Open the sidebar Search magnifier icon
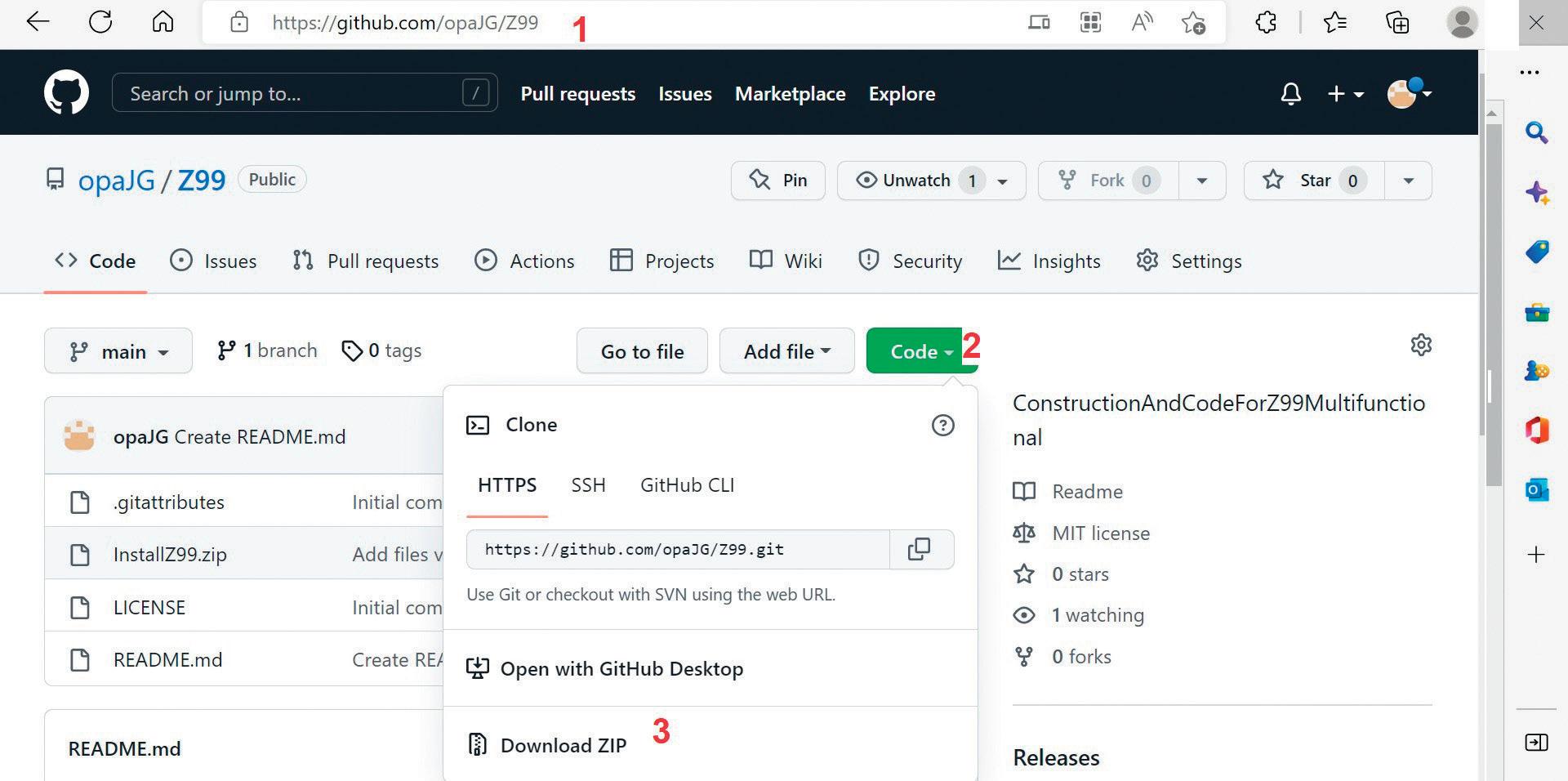 pyautogui.click(x=1536, y=132)
